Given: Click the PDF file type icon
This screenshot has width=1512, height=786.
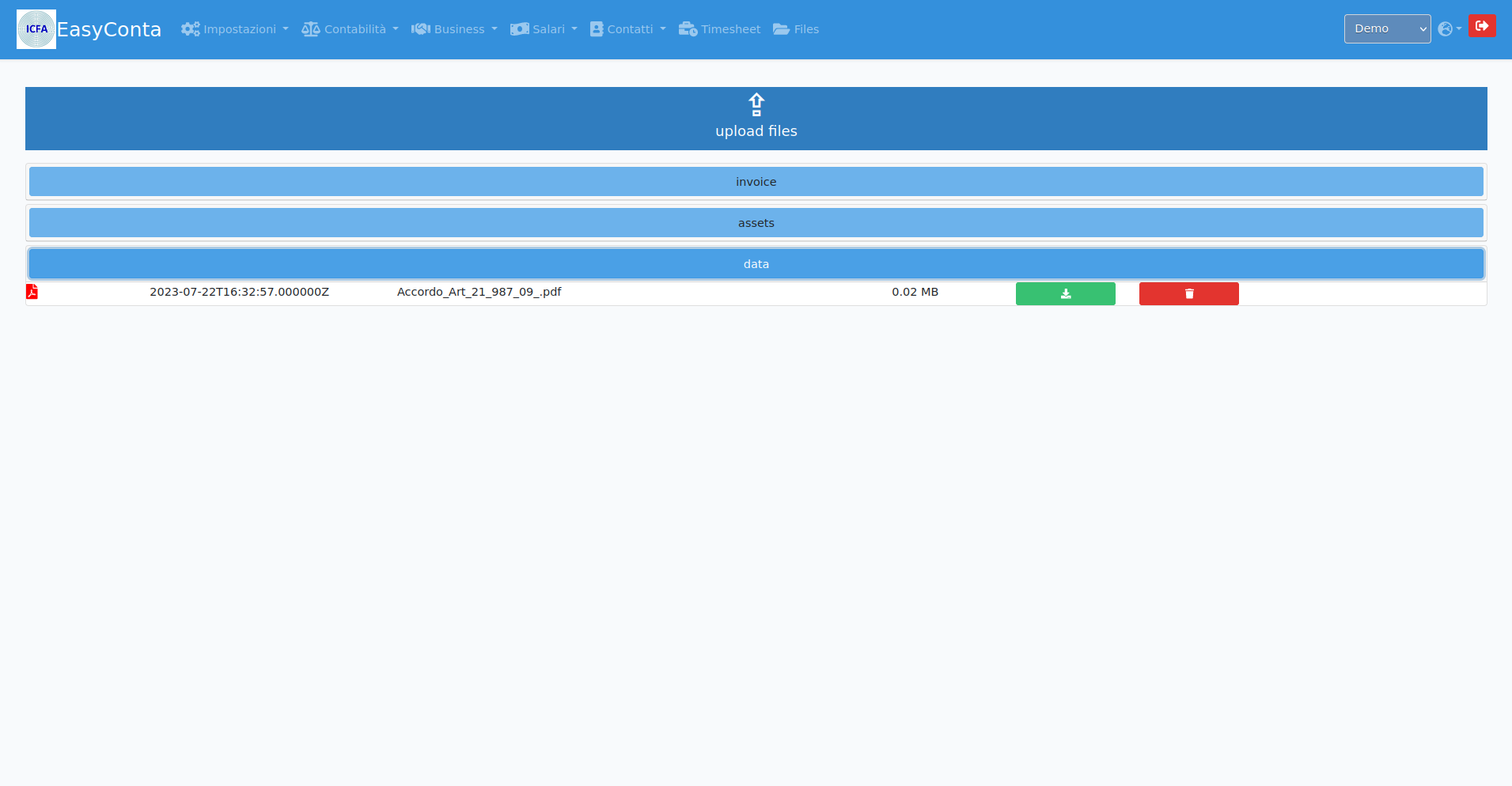Looking at the screenshot, I should pyautogui.click(x=32, y=292).
